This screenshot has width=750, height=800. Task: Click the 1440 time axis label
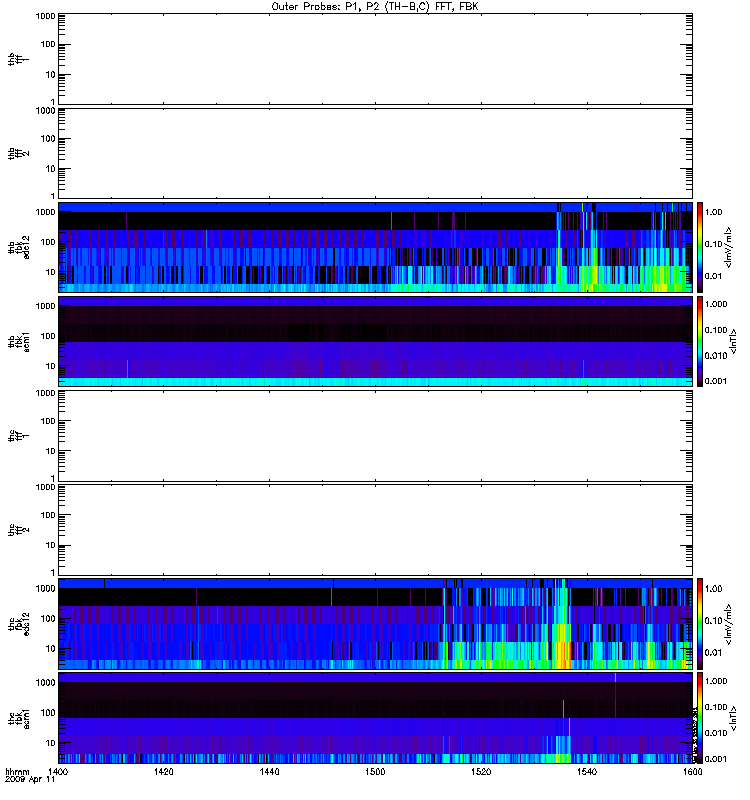point(269,772)
